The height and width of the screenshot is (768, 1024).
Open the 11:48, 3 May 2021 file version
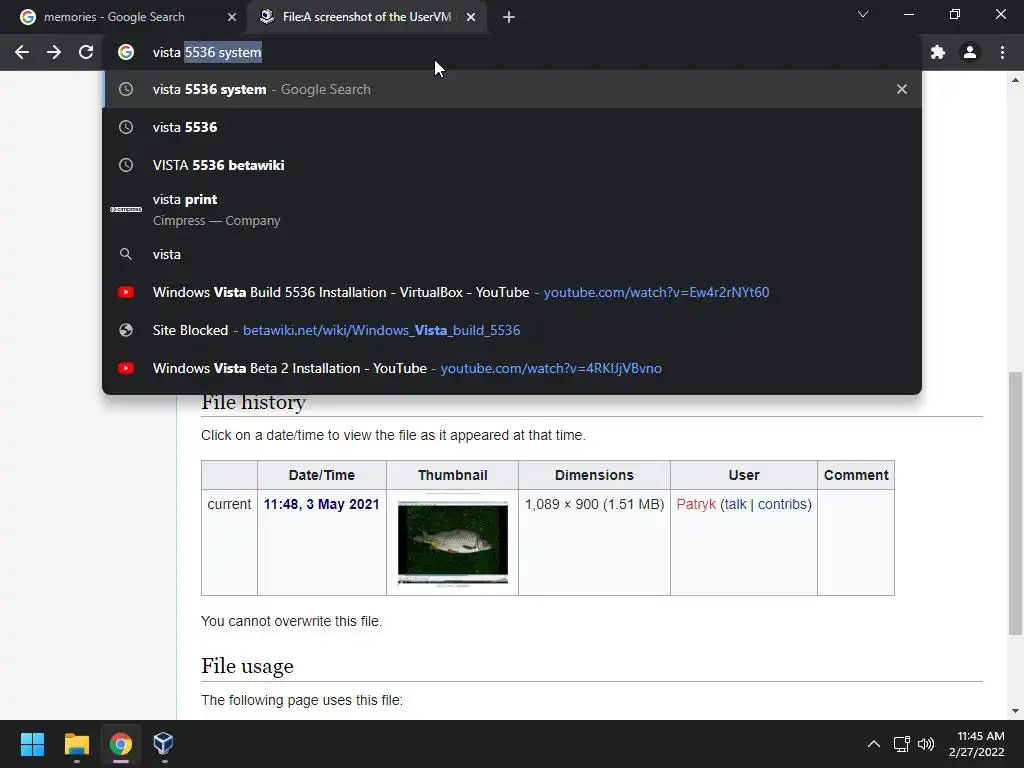(321, 504)
